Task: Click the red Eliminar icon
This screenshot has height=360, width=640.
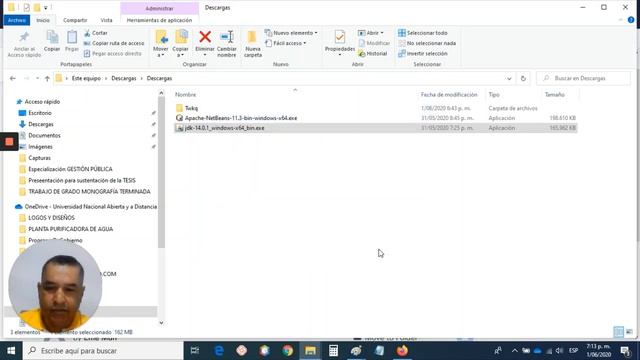Action: coord(205,37)
